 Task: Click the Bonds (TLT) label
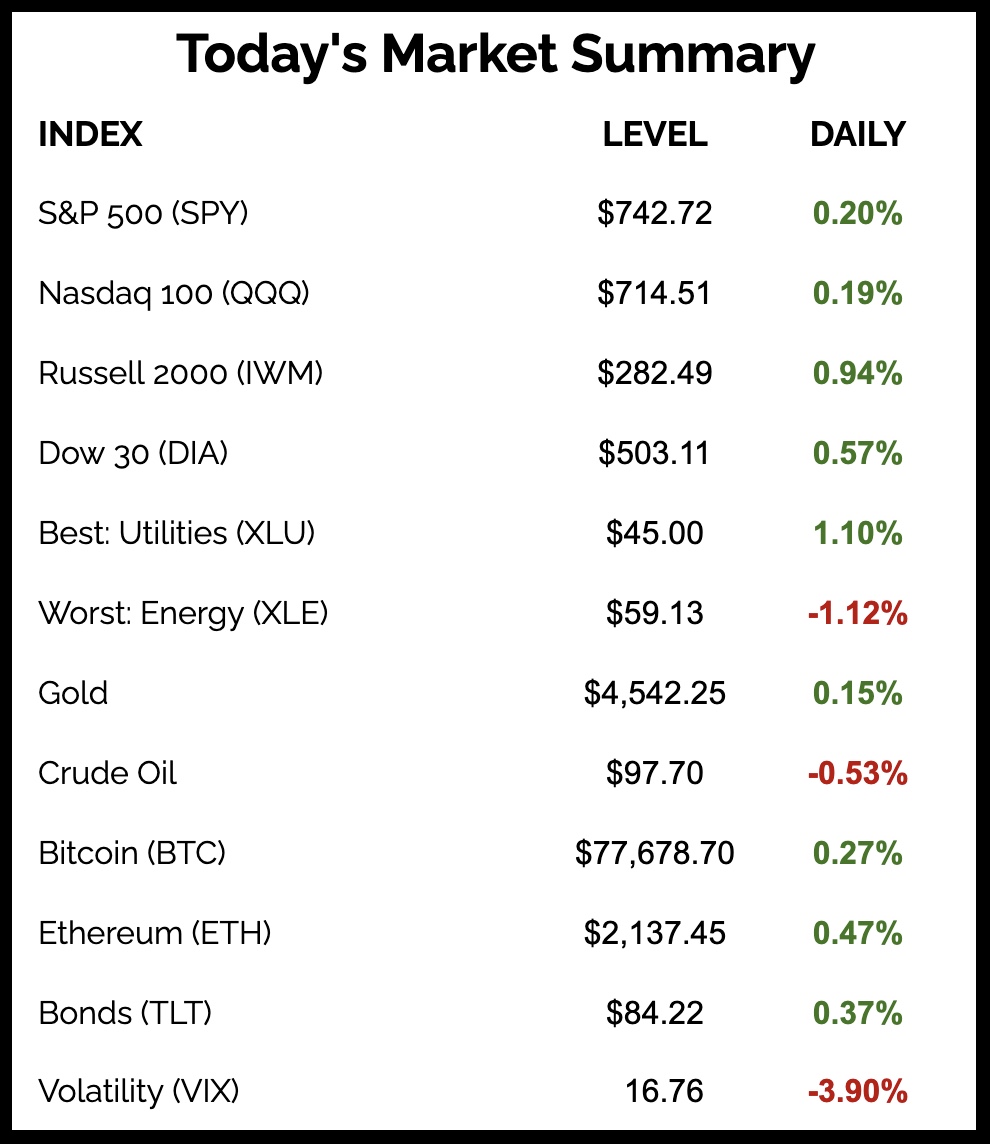pyautogui.click(x=125, y=1013)
